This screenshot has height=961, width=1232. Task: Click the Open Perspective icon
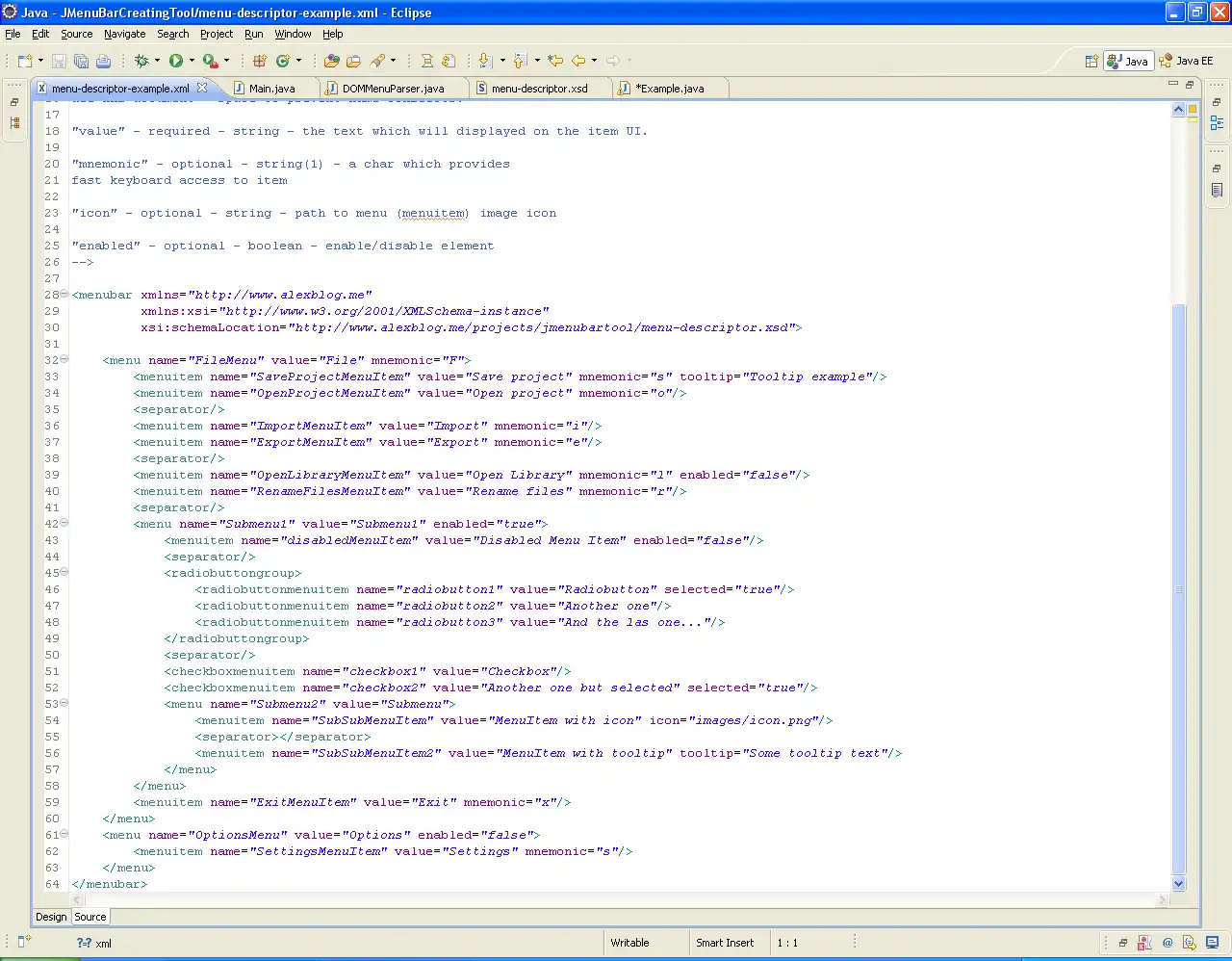[1091, 61]
